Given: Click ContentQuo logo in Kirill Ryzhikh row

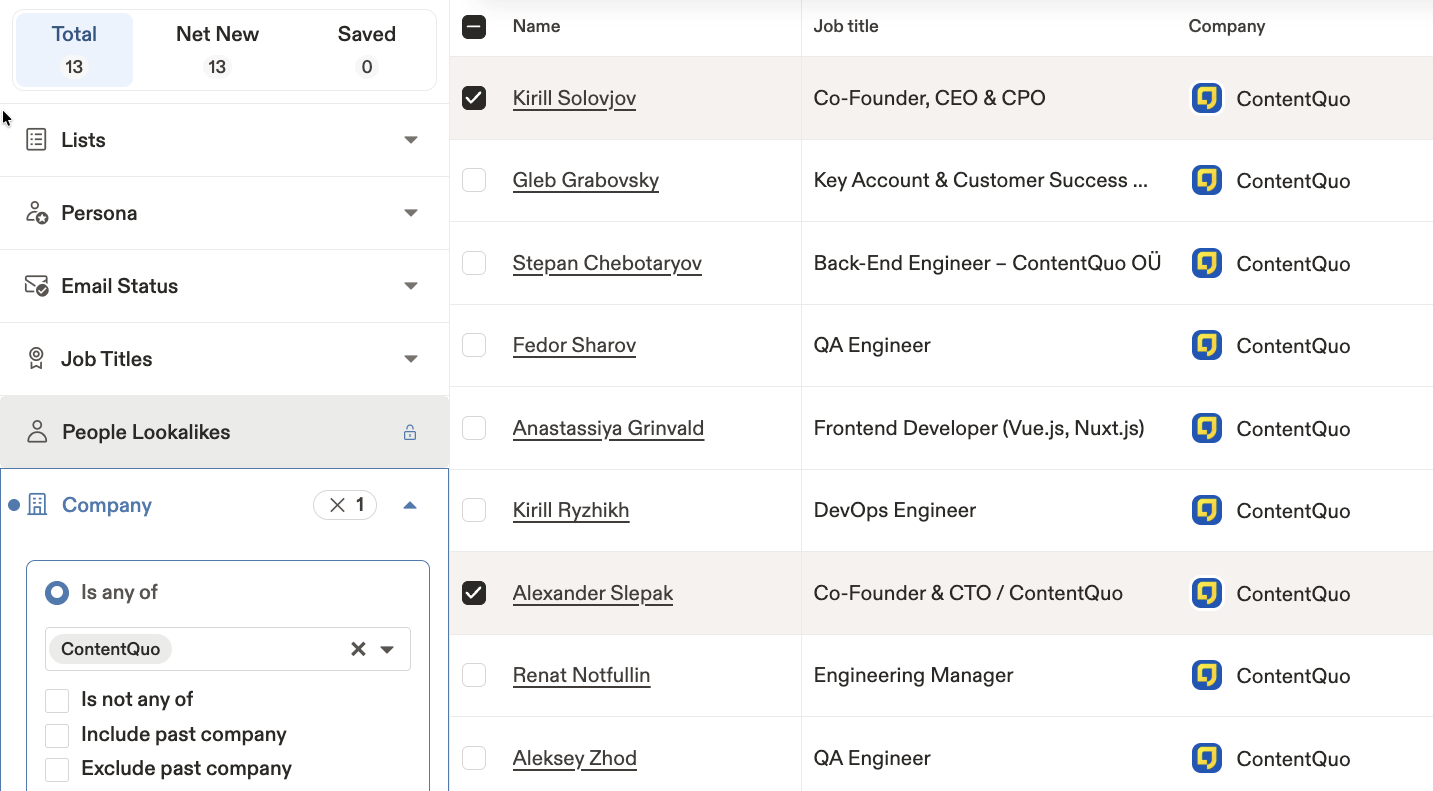Looking at the screenshot, I should click(1207, 510).
